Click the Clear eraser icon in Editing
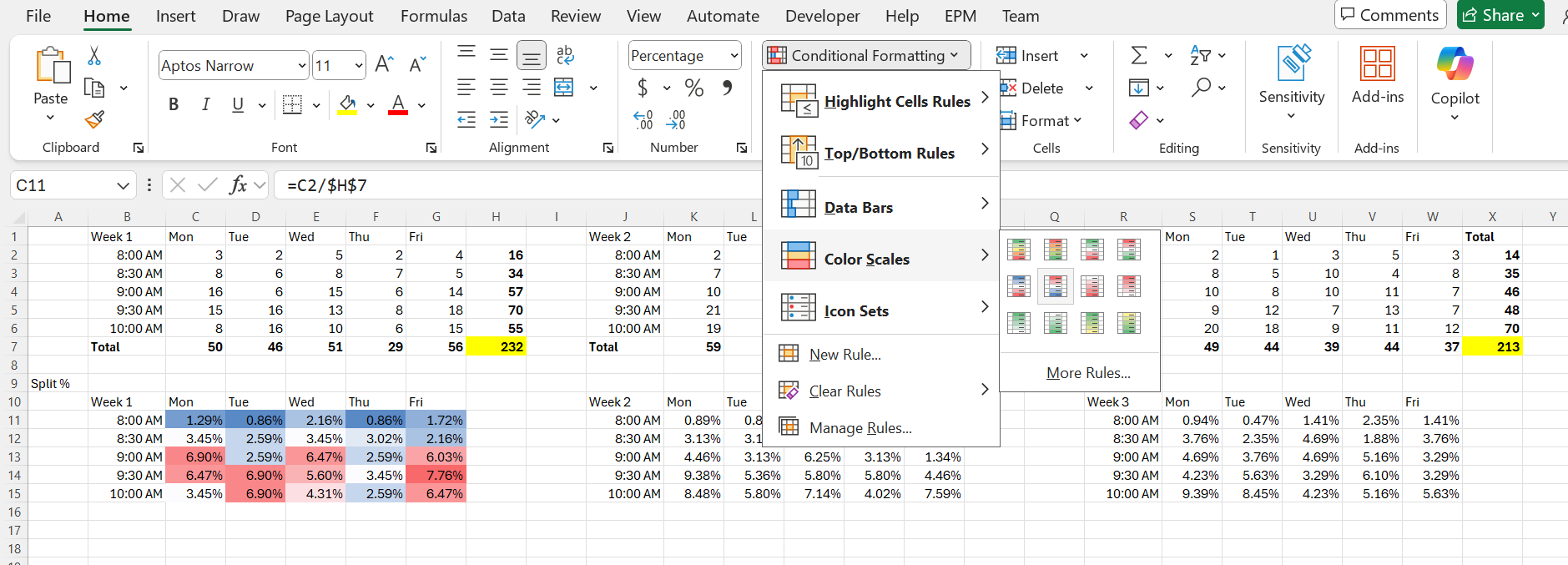 point(1138,120)
